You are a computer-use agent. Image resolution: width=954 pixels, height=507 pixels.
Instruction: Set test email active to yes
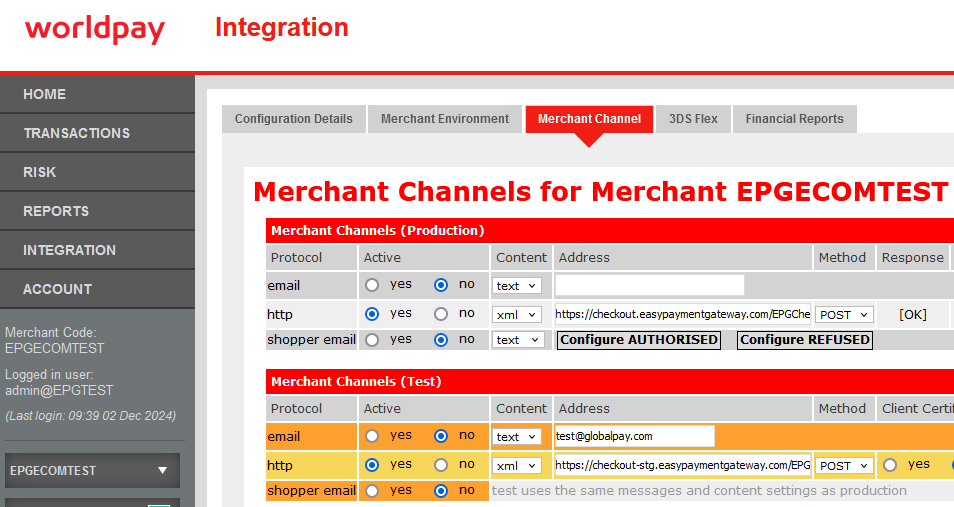(x=372, y=436)
